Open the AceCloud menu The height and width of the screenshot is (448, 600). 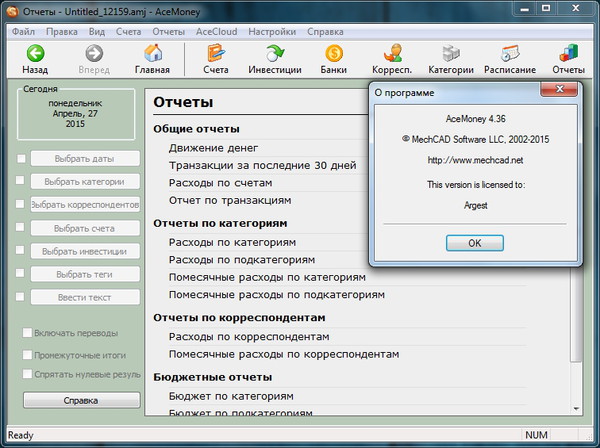[217, 31]
